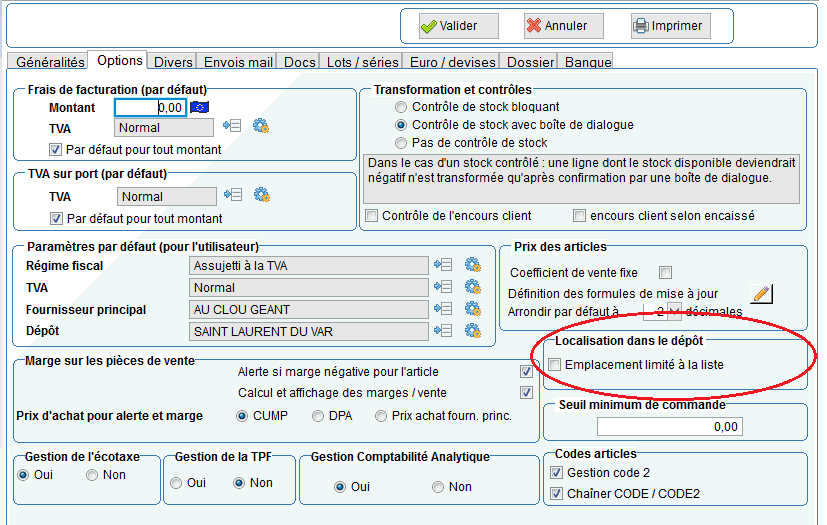
Task: Enable Emplacement limité à la liste
Action: tap(554, 365)
